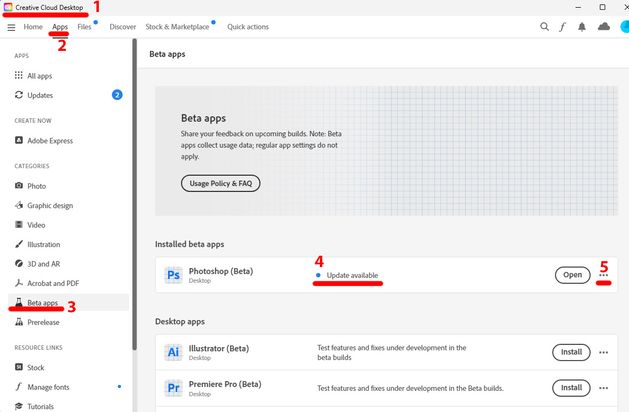Open Photoshop (Beta) more options ellipsis
Screen dimensions: 629x412
point(603,275)
